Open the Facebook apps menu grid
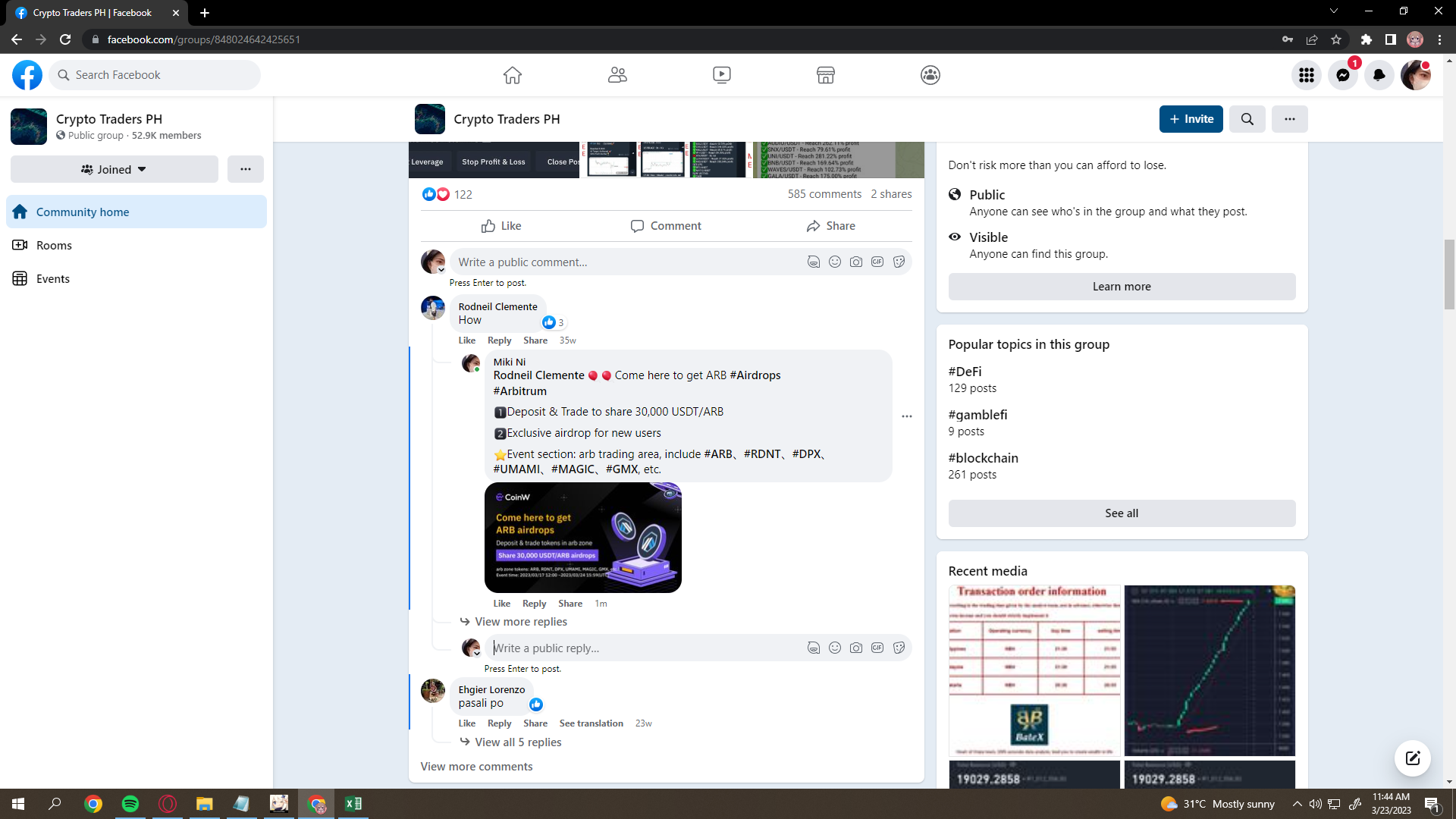Viewport: 1456px width, 819px height. (x=1306, y=75)
